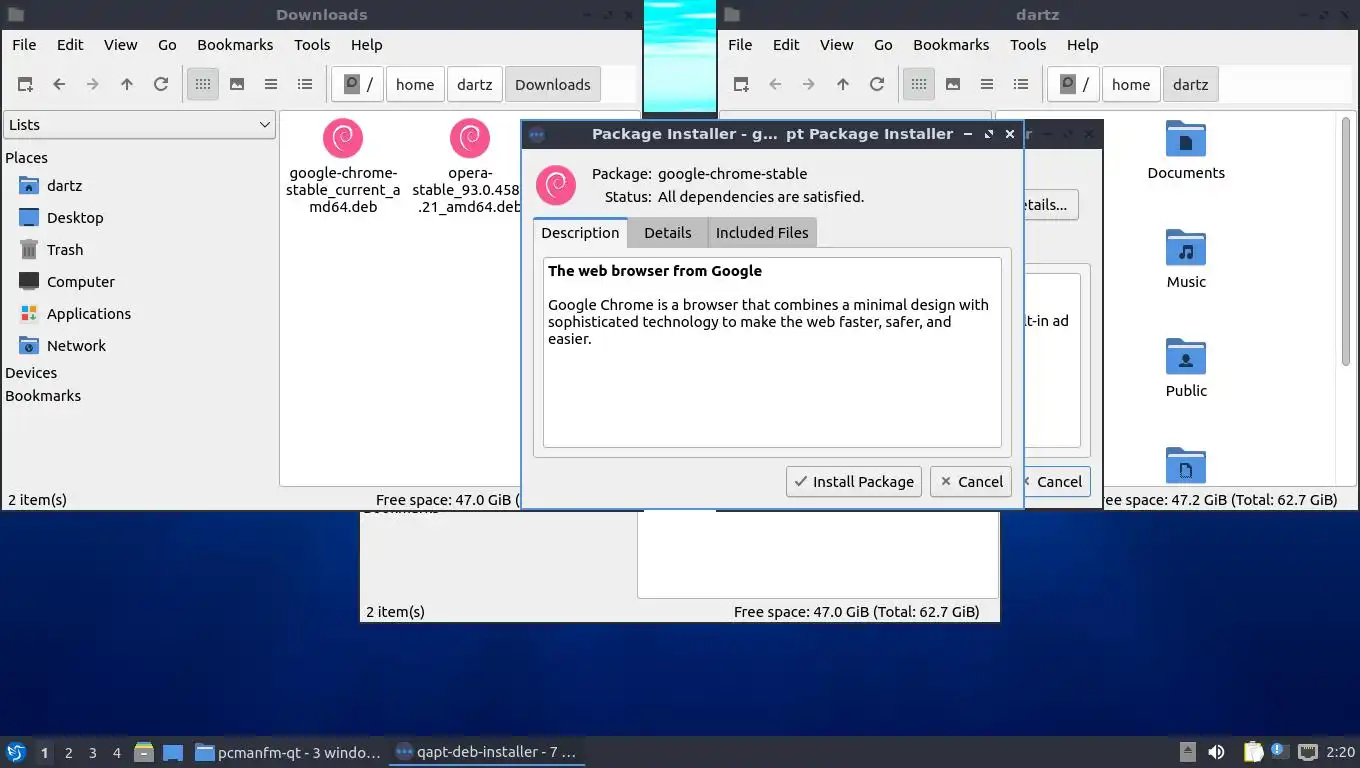Open network status tray icon
The height and width of the screenshot is (768, 1360).
point(1307,752)
